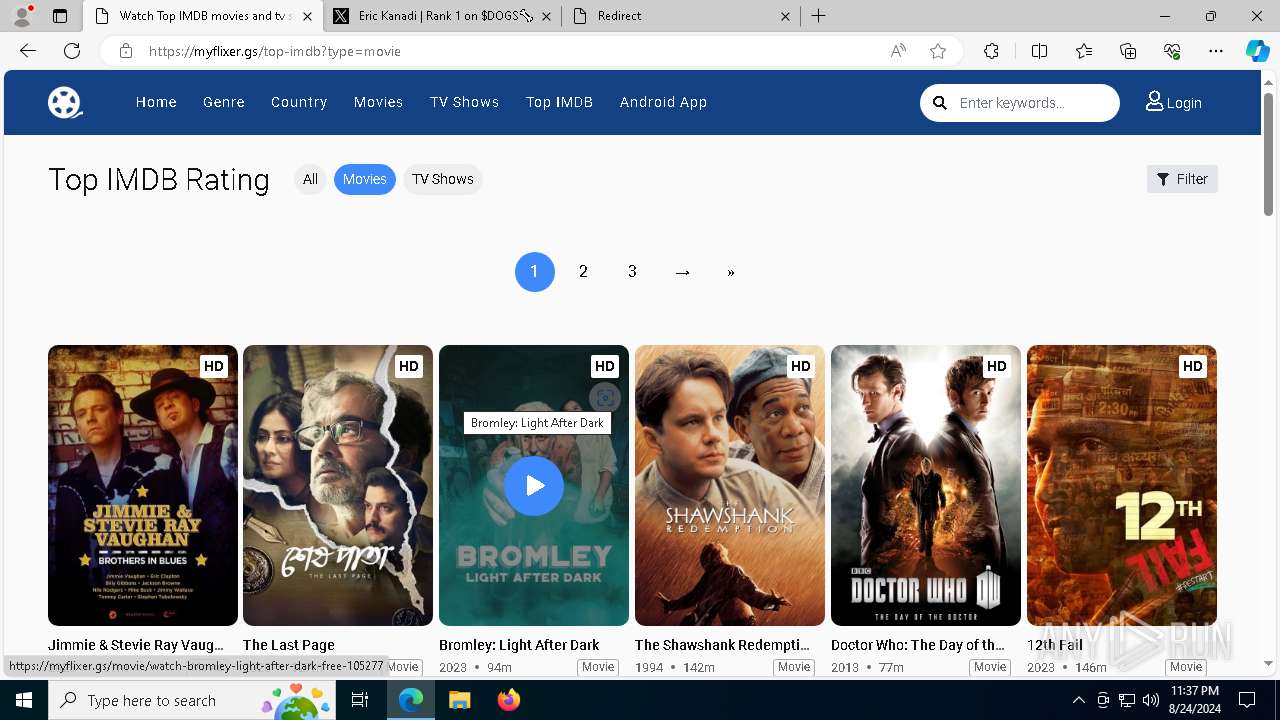
Task: Open Task View on taskbar
Action: 360,700
